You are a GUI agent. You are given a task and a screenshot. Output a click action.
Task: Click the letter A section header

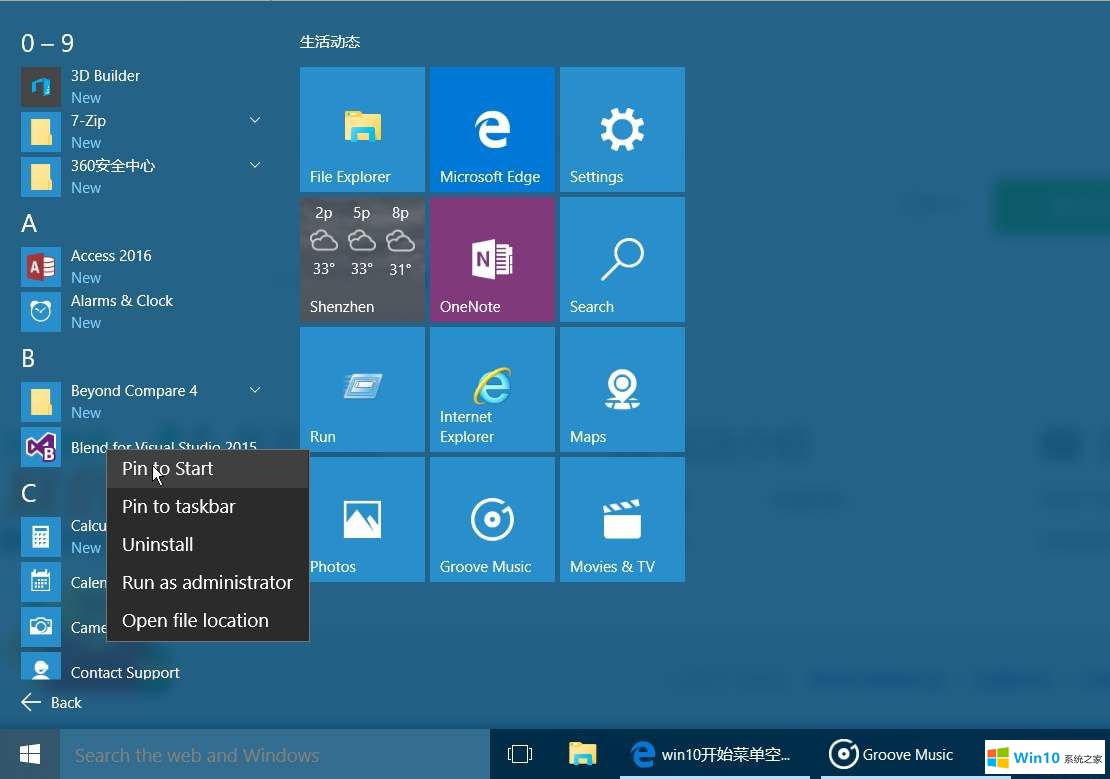pos(29,224)
